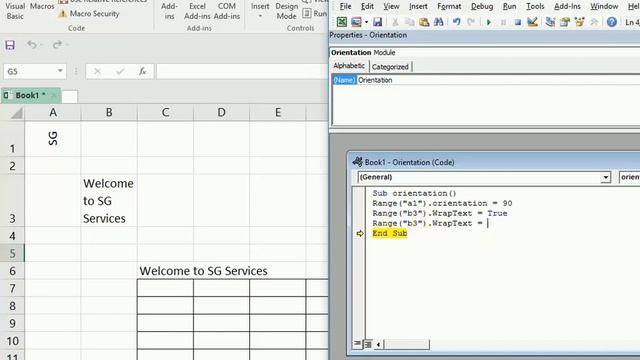The width and height of the screenshot is (640, 360).
Task: Open the File menu in VBA editor
Action: click(345, 7)
